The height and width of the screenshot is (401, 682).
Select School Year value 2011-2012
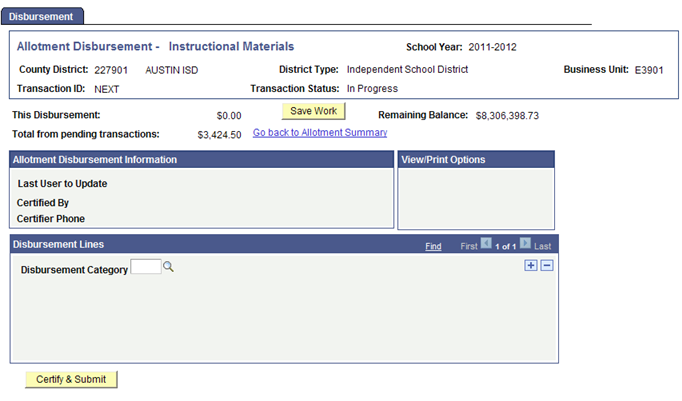492,47
